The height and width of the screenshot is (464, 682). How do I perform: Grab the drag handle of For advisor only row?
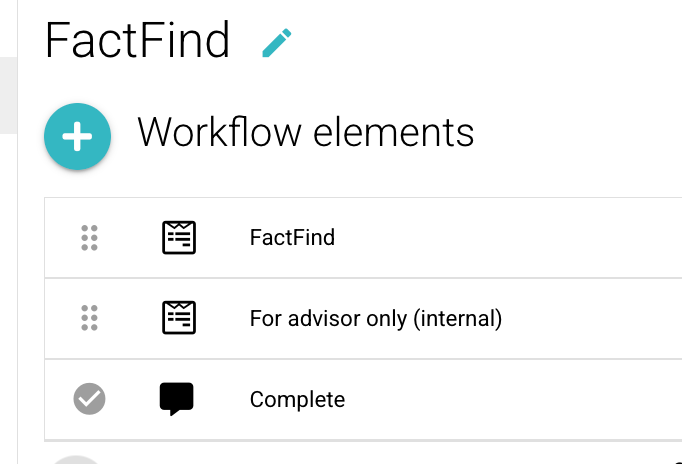tap(89, 319)
